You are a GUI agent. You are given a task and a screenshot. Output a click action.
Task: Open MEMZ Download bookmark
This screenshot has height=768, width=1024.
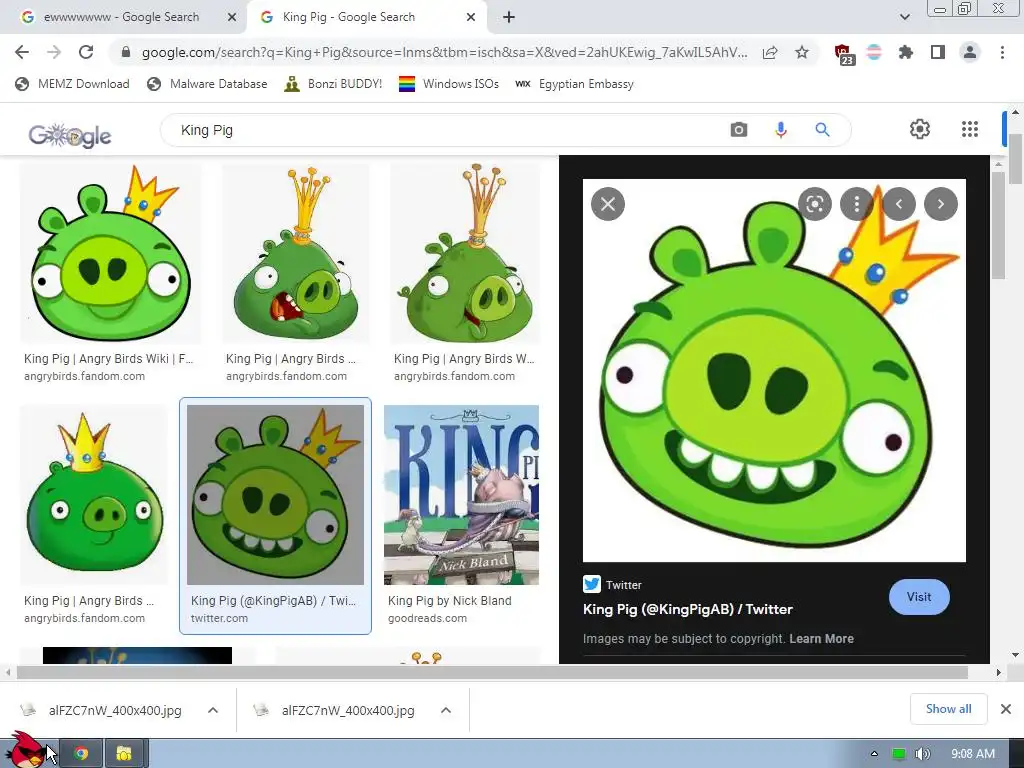pos(72,84)
